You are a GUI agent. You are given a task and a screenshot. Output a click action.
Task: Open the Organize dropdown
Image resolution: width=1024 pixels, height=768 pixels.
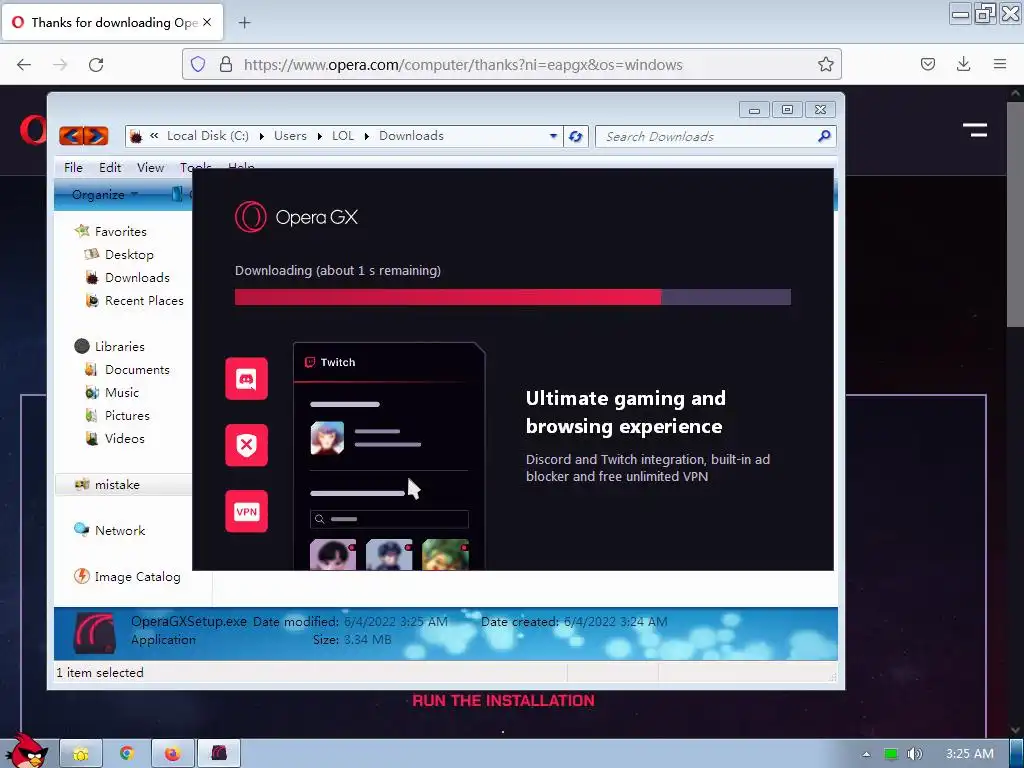coord(104,195)
